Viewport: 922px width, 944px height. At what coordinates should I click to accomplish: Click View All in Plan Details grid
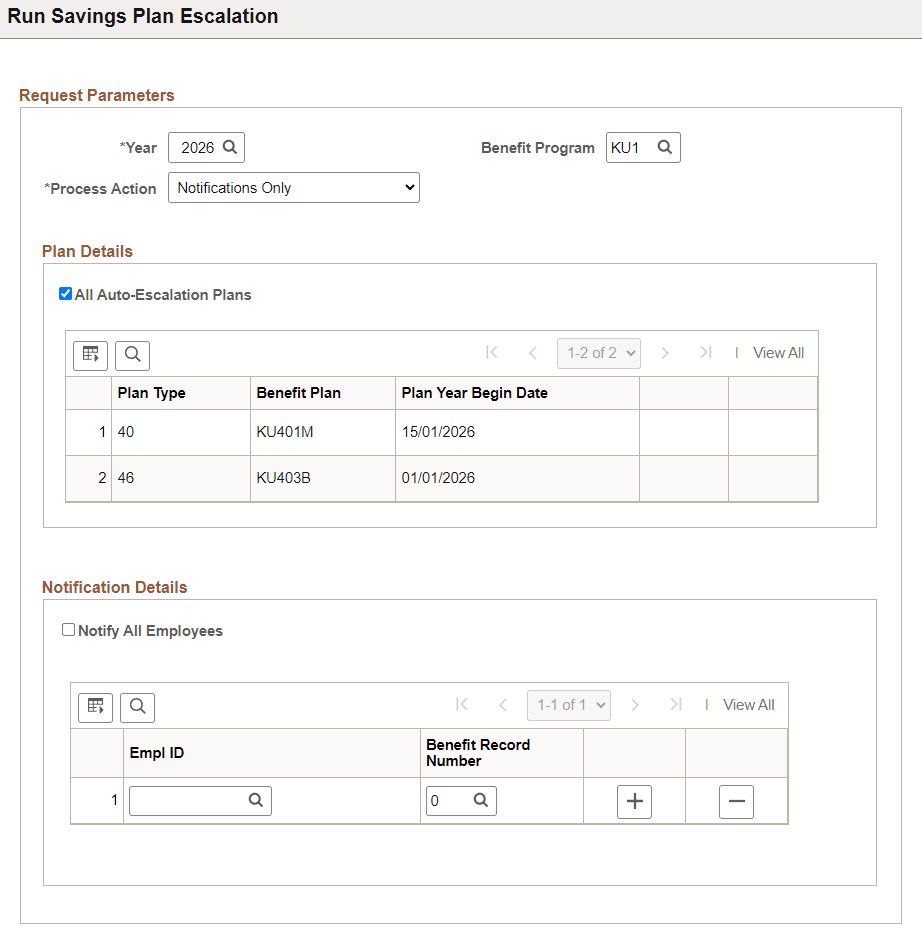[778, 352]
